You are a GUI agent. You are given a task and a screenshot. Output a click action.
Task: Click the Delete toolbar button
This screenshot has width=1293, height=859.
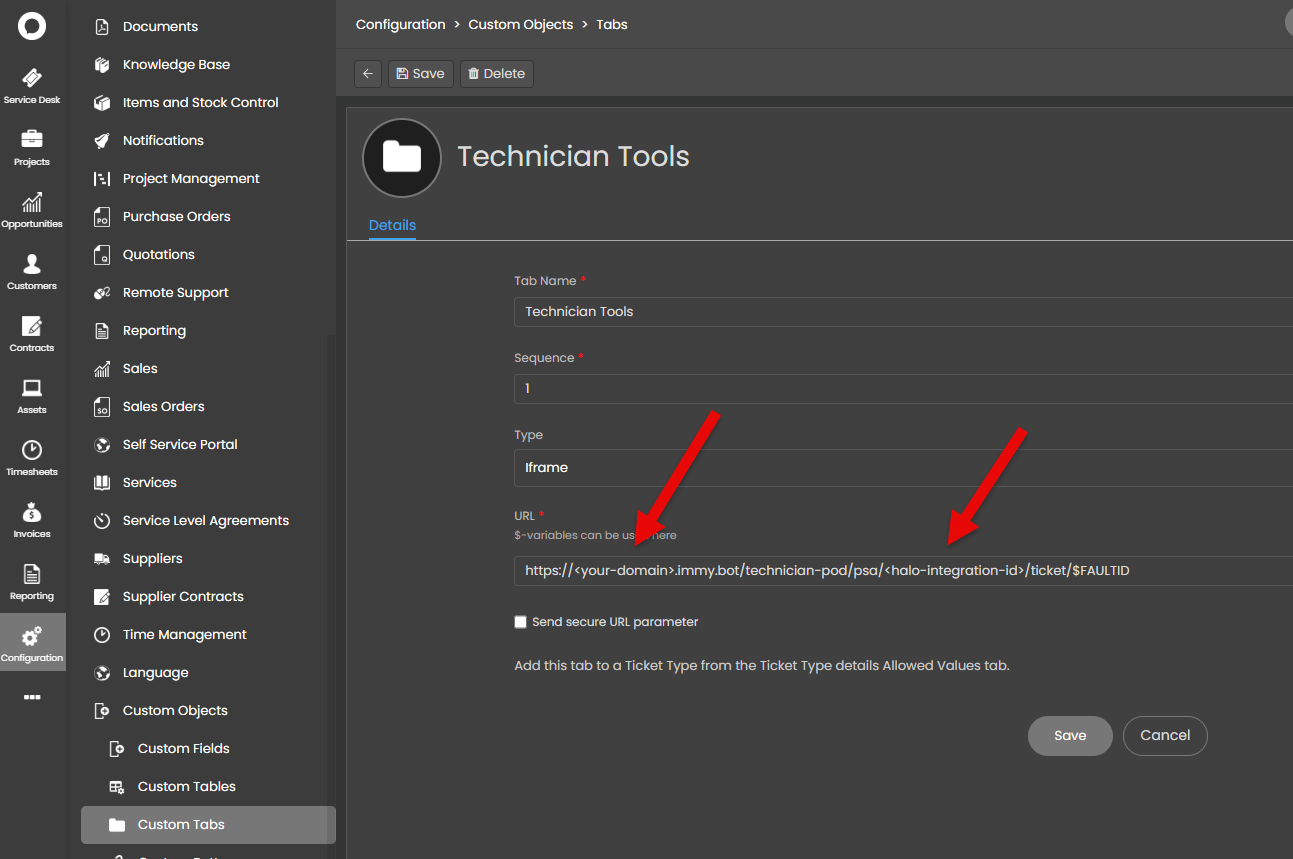pyautogui.click(x=497, y=74)
